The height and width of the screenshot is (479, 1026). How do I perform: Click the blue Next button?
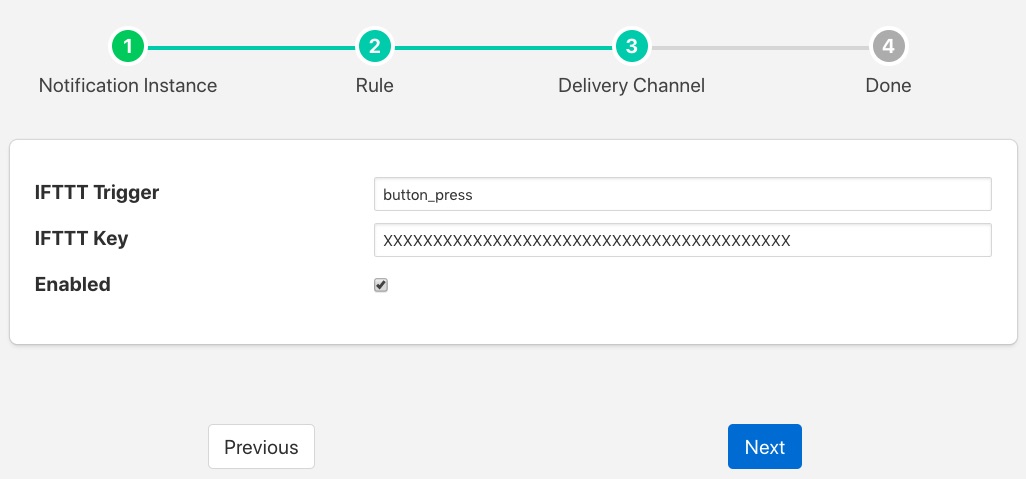(x=764, y=447)
